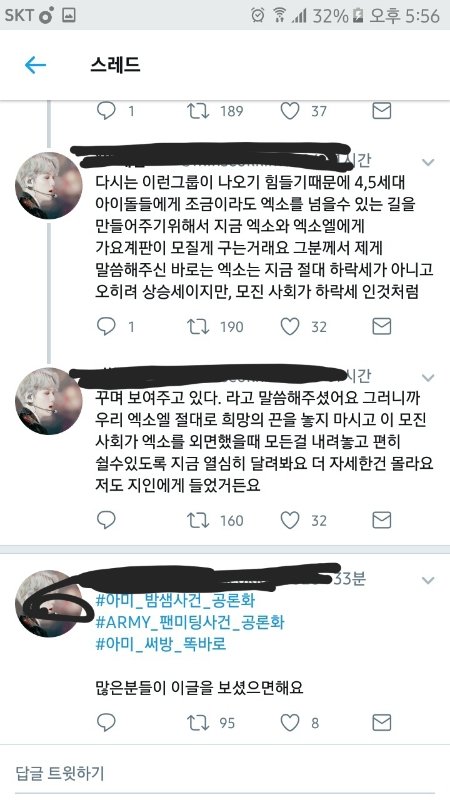This screenshot has height=800, width=450.
Task: Retweet the top tweet with 189 retweets
Action: pos(198,111)
